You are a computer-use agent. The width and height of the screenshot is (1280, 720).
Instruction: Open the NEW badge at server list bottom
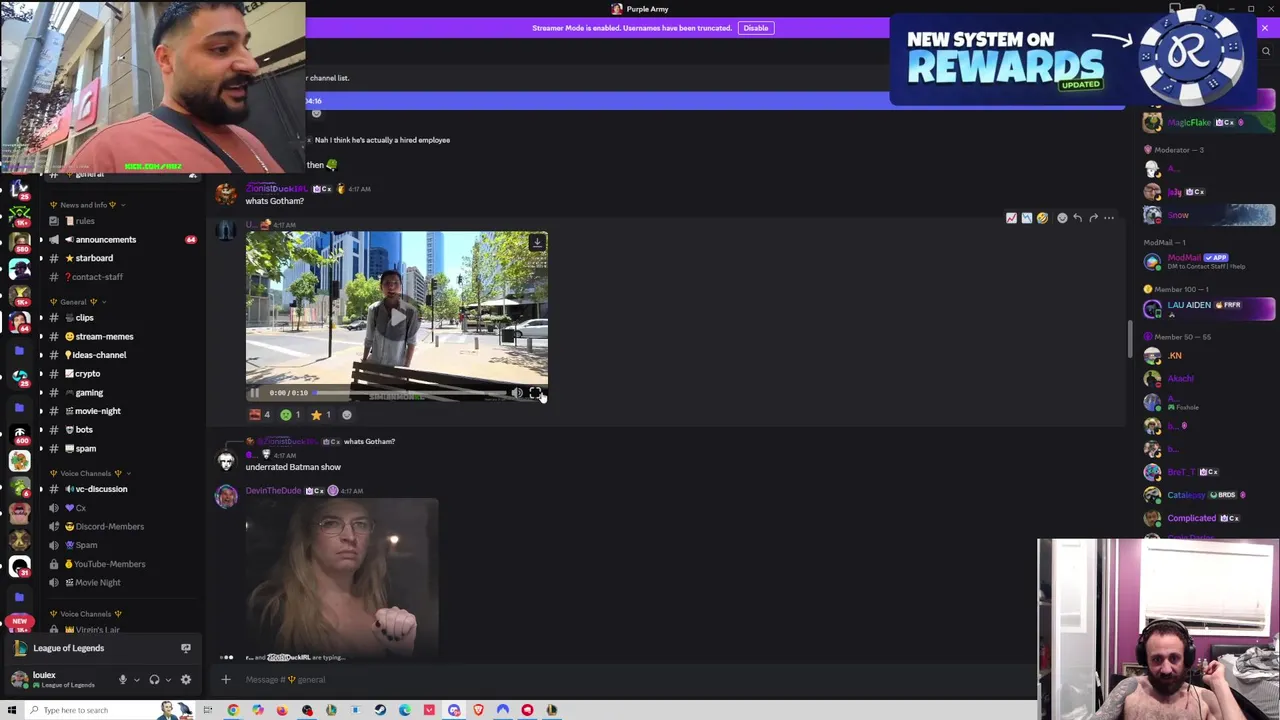point(19,622)
